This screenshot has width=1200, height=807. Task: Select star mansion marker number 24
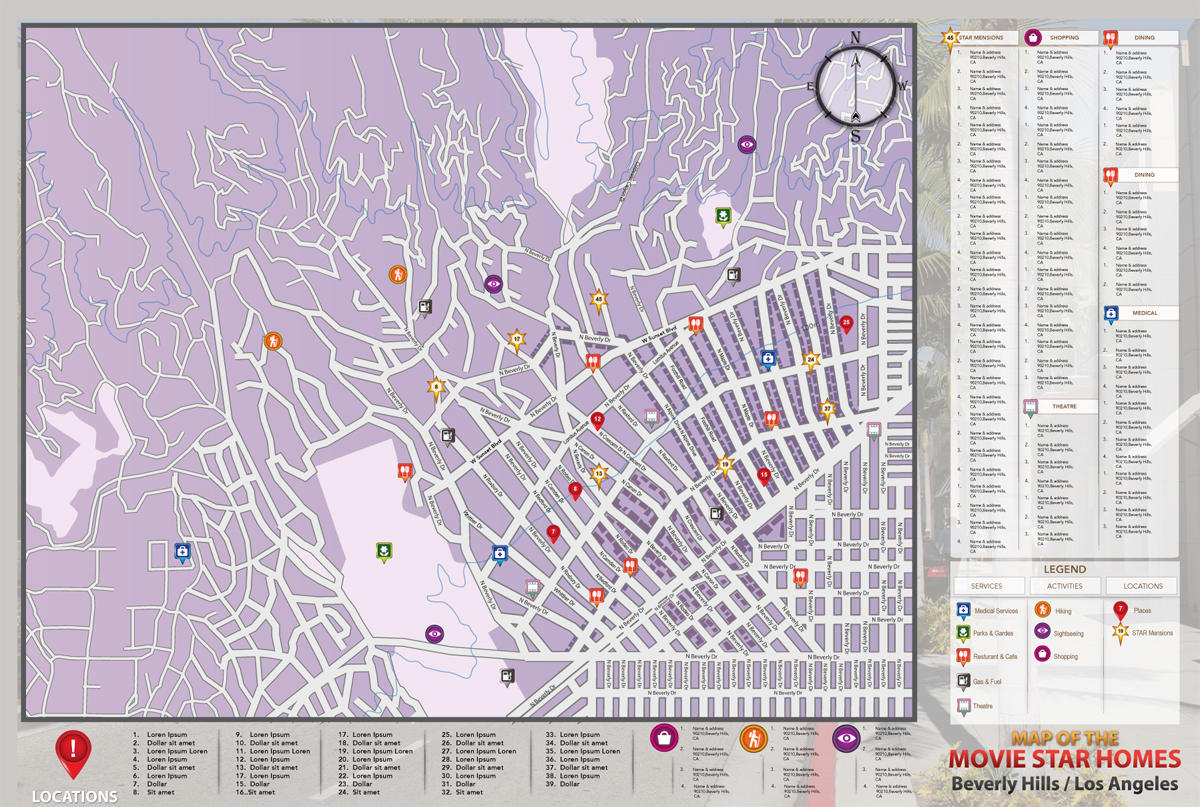click(x=811, y=359)
